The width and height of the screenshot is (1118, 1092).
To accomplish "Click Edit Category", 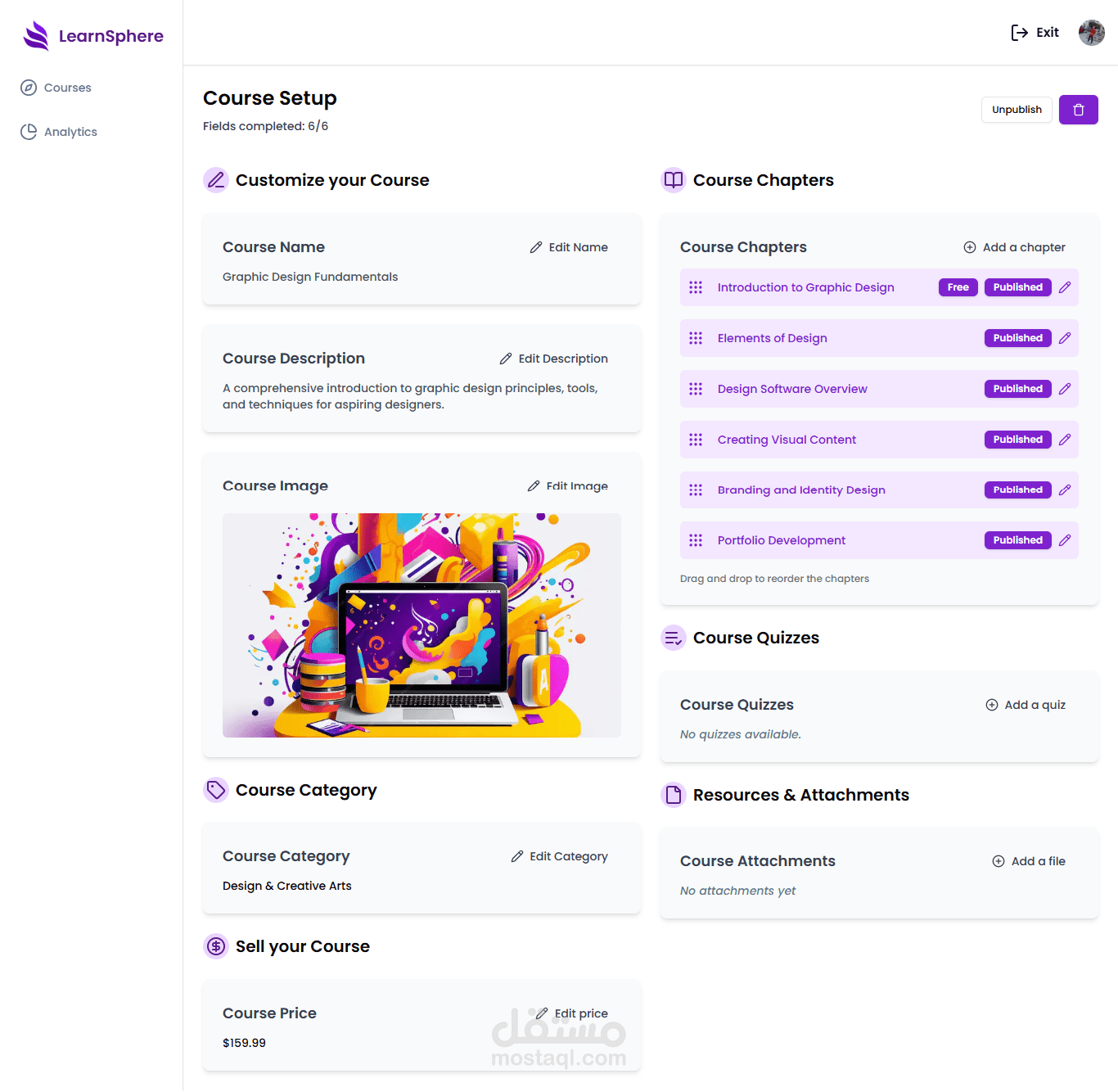I will [x=560, y=856].
